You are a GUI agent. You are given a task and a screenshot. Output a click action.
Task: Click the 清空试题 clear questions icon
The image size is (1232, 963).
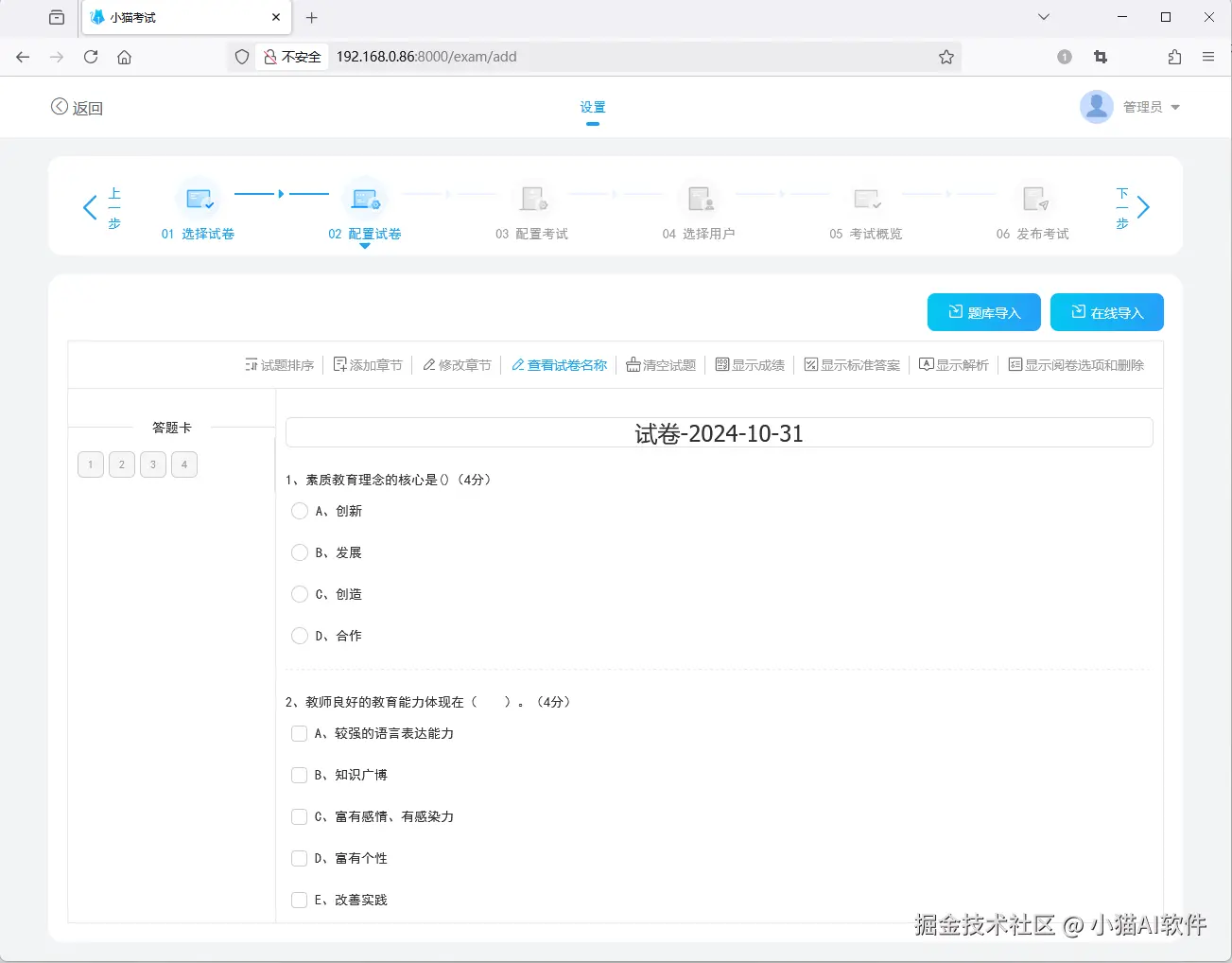point(633,364)
